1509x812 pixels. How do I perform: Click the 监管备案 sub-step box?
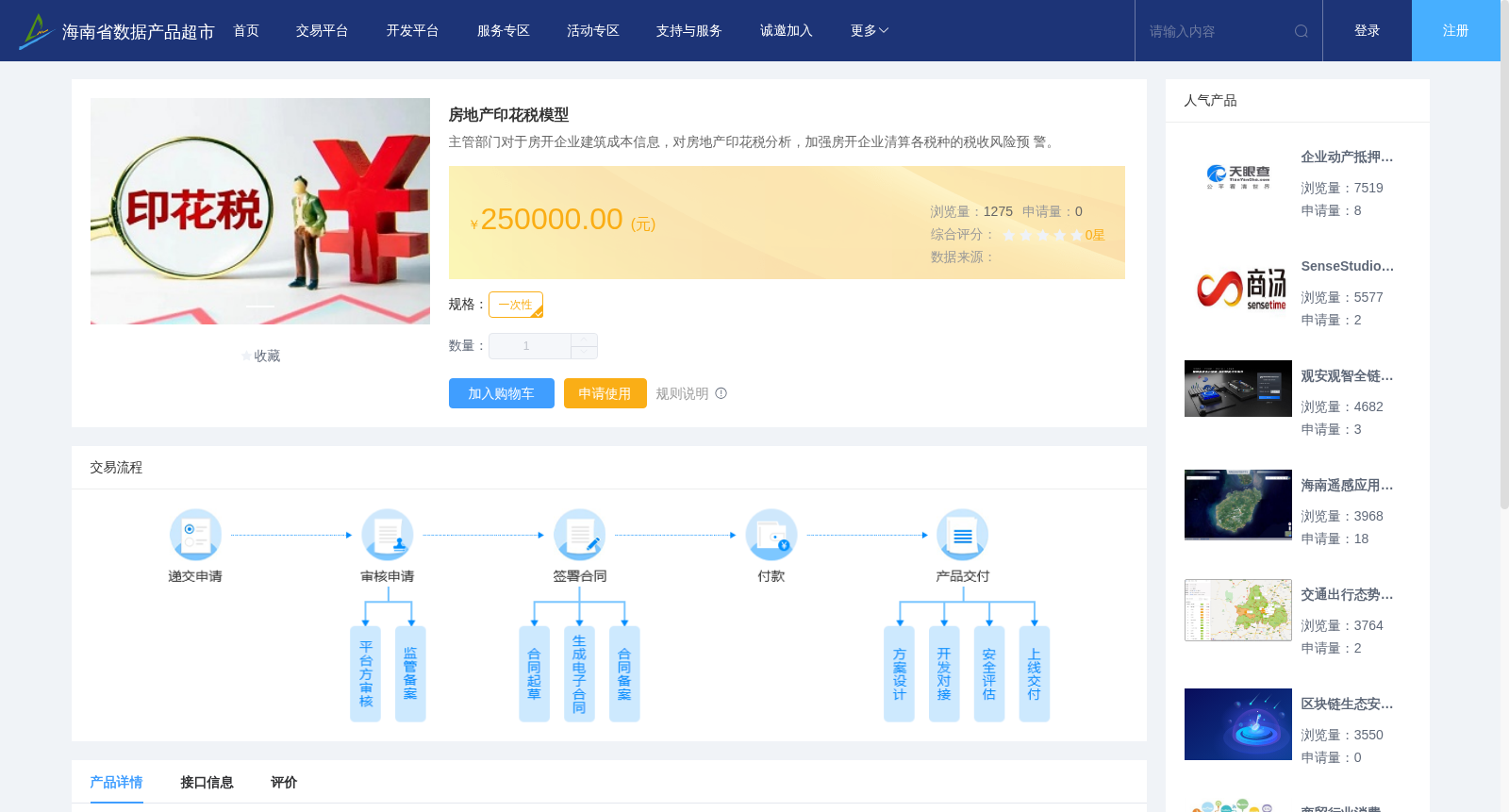coord(410,673)
